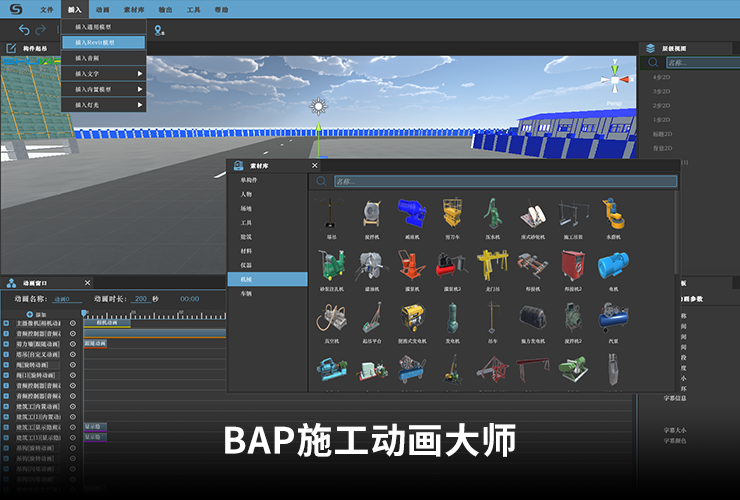Image resolution: width=740 pixels, height=500 pixels.
Task: Toggle visibility eye for 绳(1) track
Action: click(x=73, y=375)
